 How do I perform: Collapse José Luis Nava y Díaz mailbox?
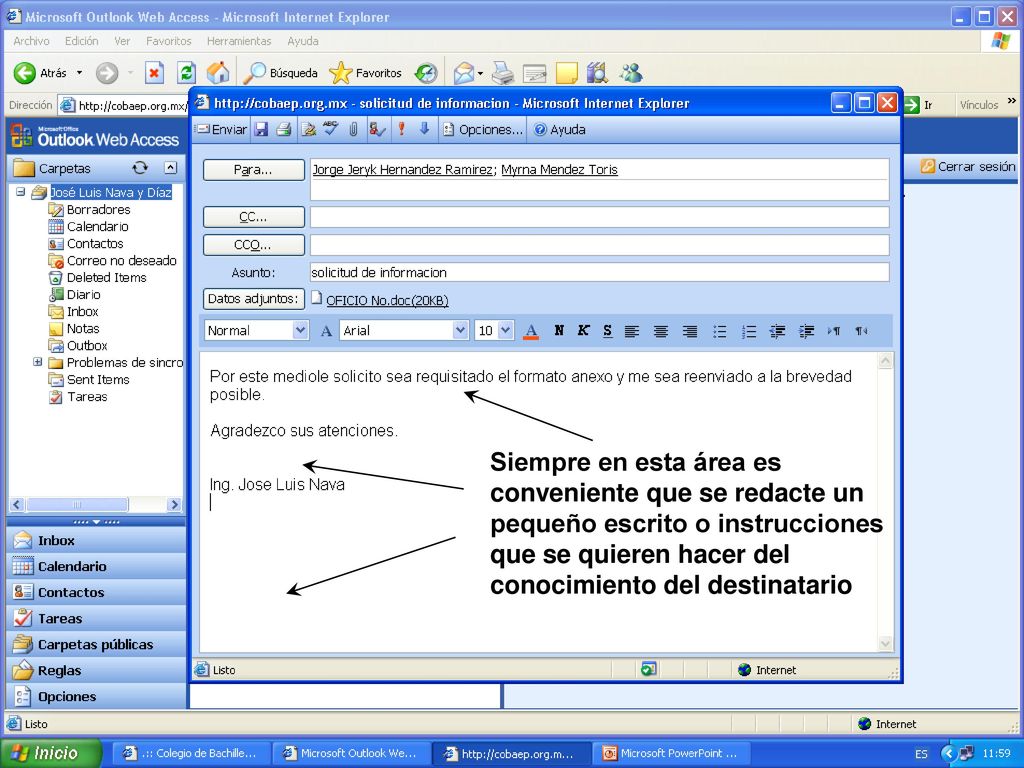[x=20, y=192]
